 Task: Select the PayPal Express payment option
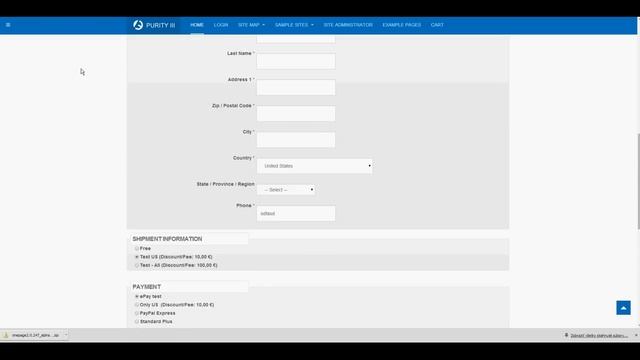click(137, 313)
